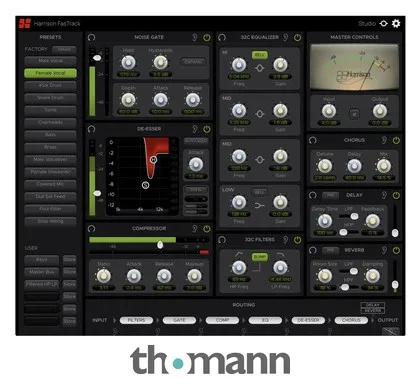Load the Keys user preset
The width and height of the screenshot is (420, 384).
pos(42,259)
